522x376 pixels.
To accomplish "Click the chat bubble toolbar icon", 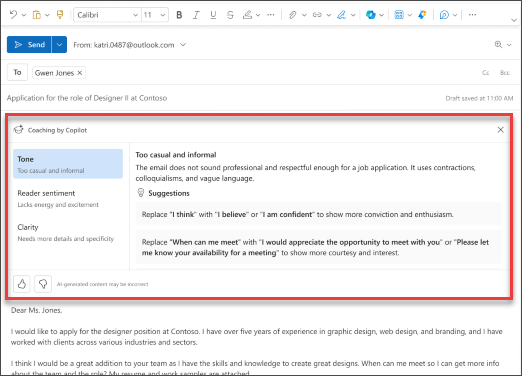I will (x=444, y=15).
